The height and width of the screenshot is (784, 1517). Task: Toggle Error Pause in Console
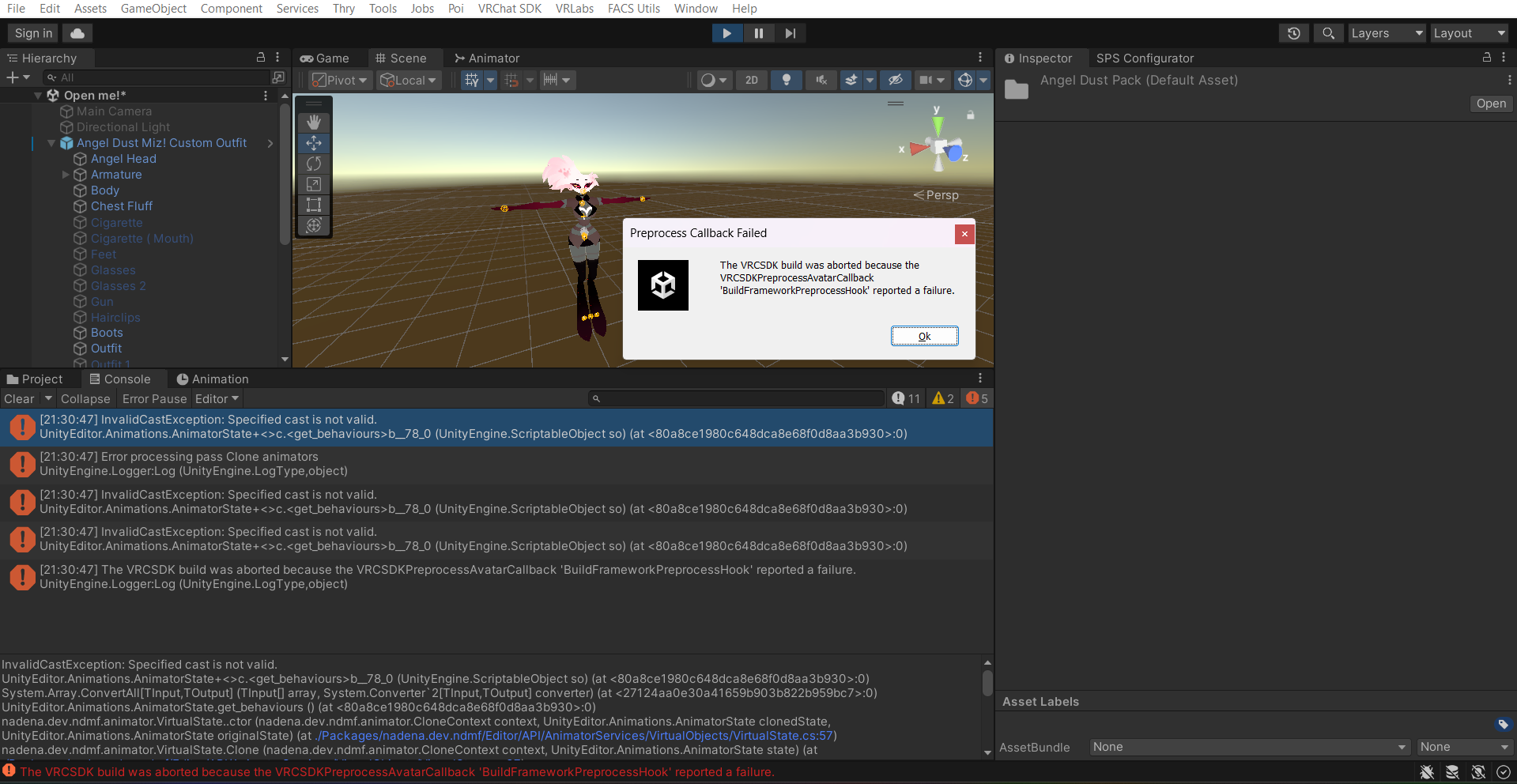[155, 399]
